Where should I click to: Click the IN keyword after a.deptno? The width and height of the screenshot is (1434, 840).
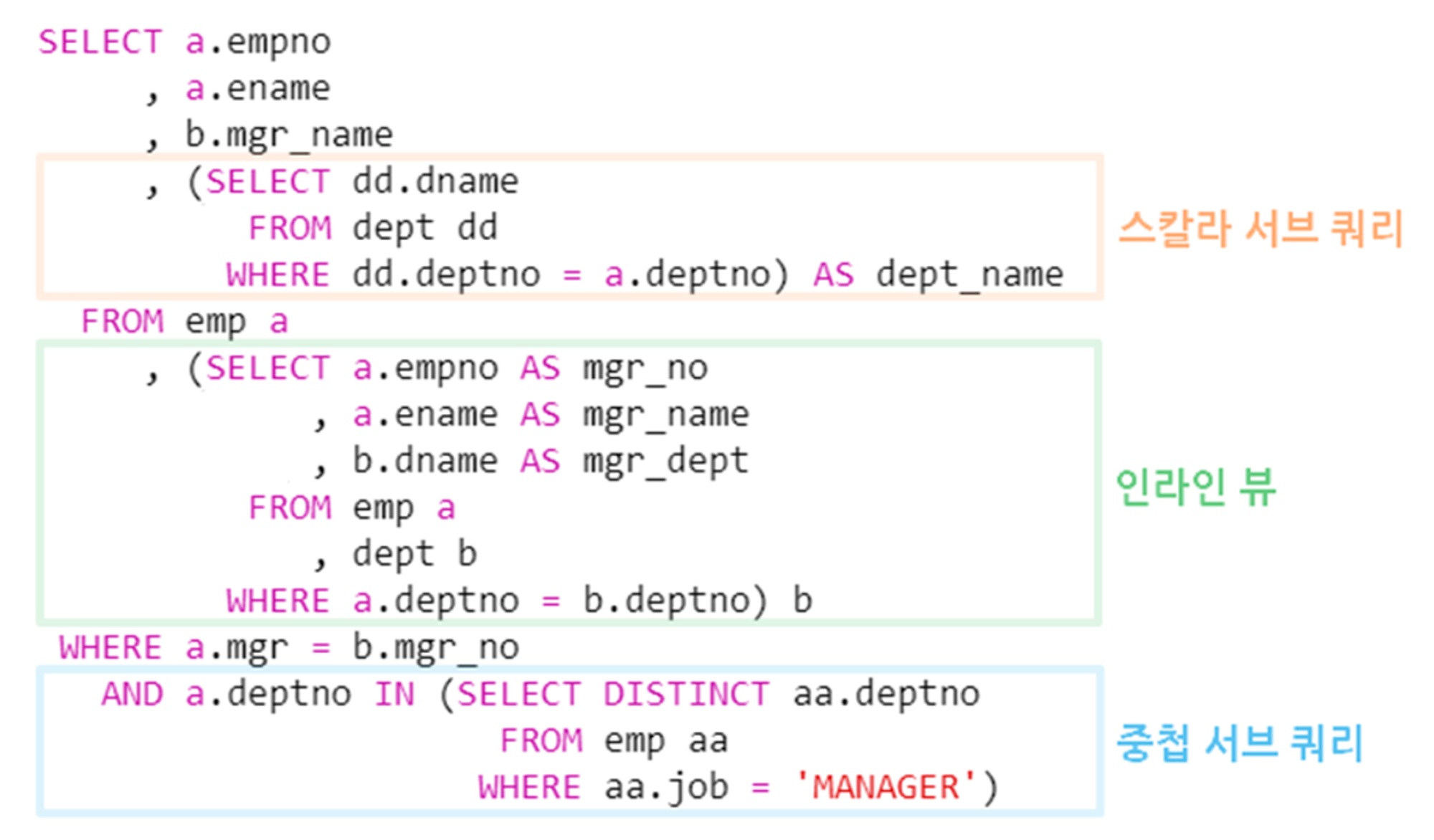(x=394, y=694)
